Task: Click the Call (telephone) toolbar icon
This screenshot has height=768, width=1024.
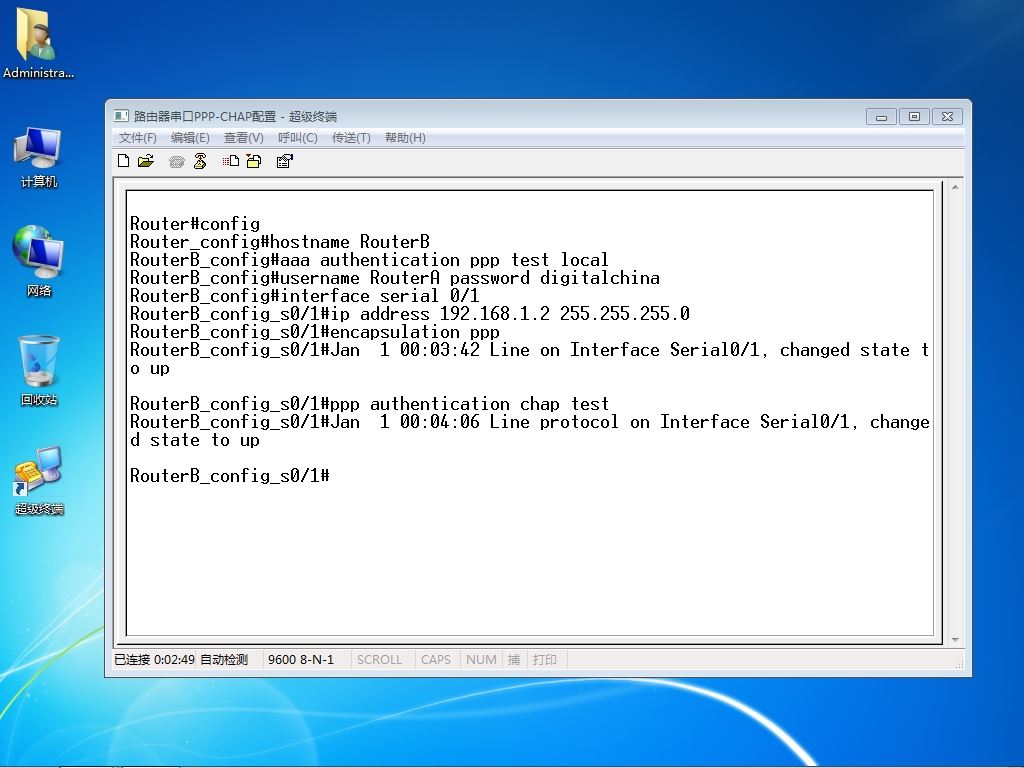Action: [x=176, y=161]
